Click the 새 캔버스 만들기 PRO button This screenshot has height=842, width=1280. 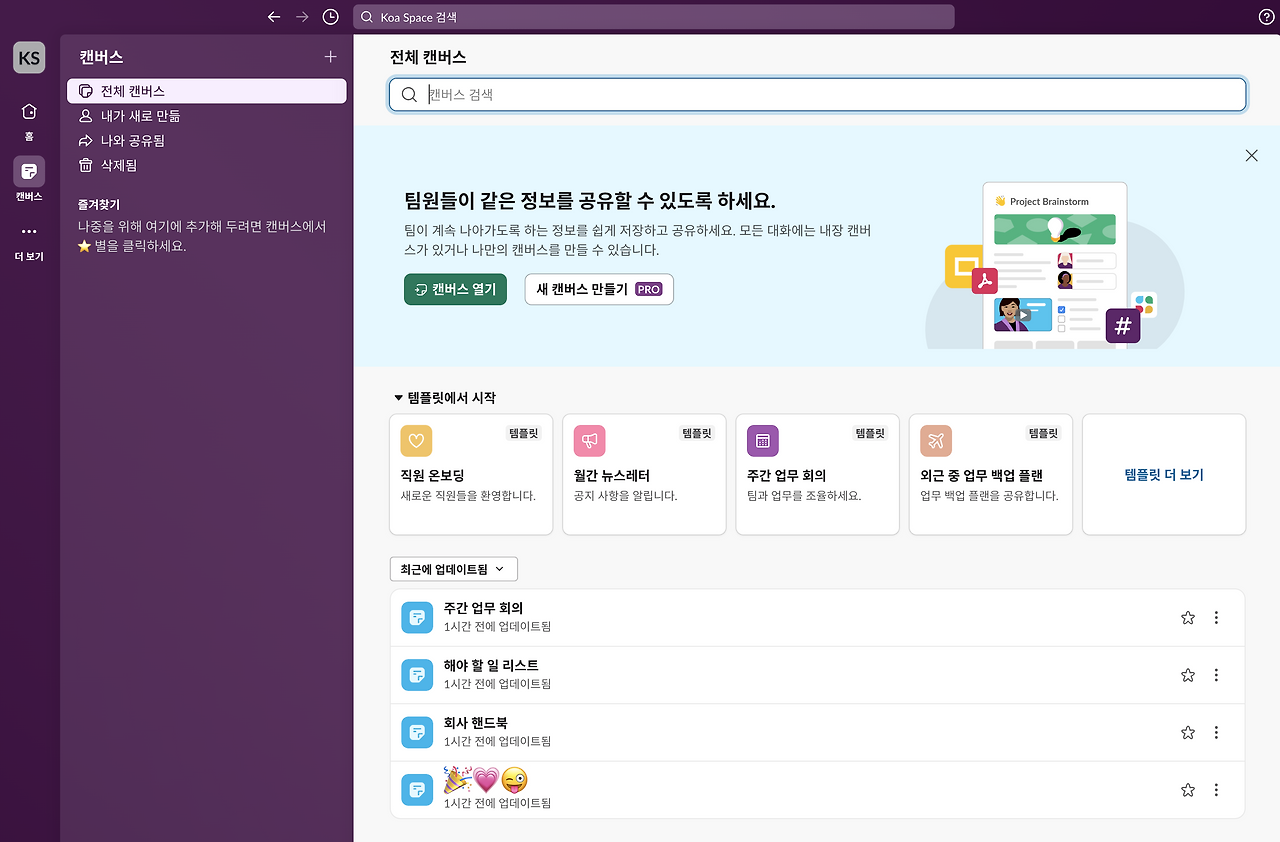tap(598, 289)
